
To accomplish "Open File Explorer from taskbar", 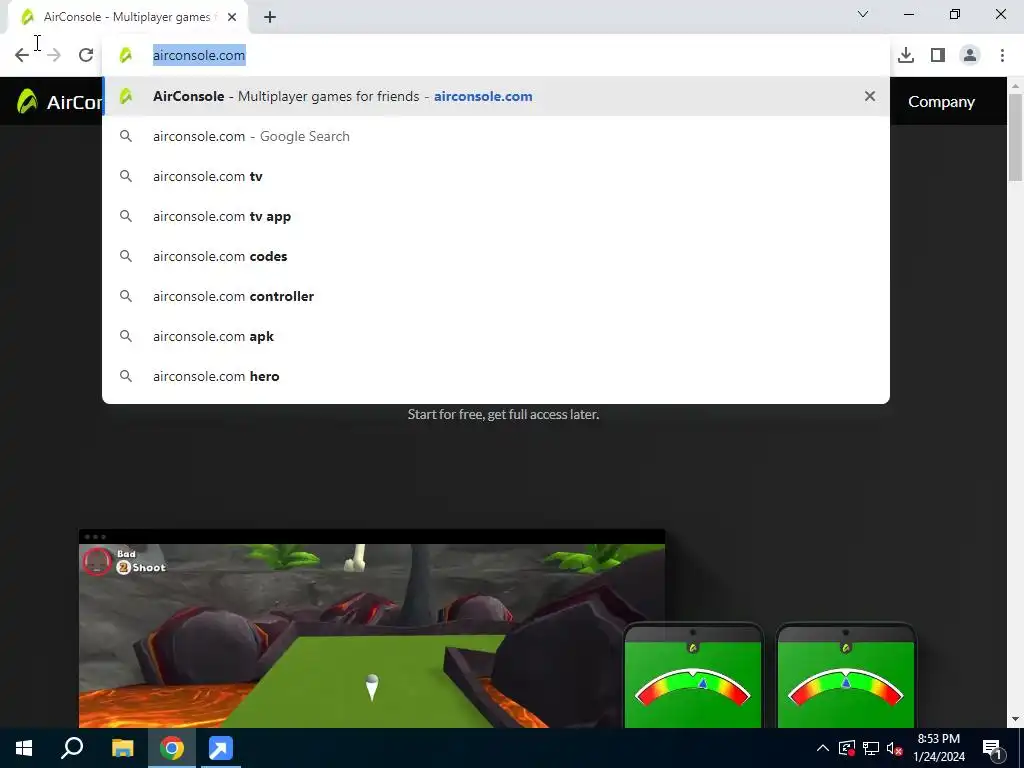I will [x=122, y=748].
